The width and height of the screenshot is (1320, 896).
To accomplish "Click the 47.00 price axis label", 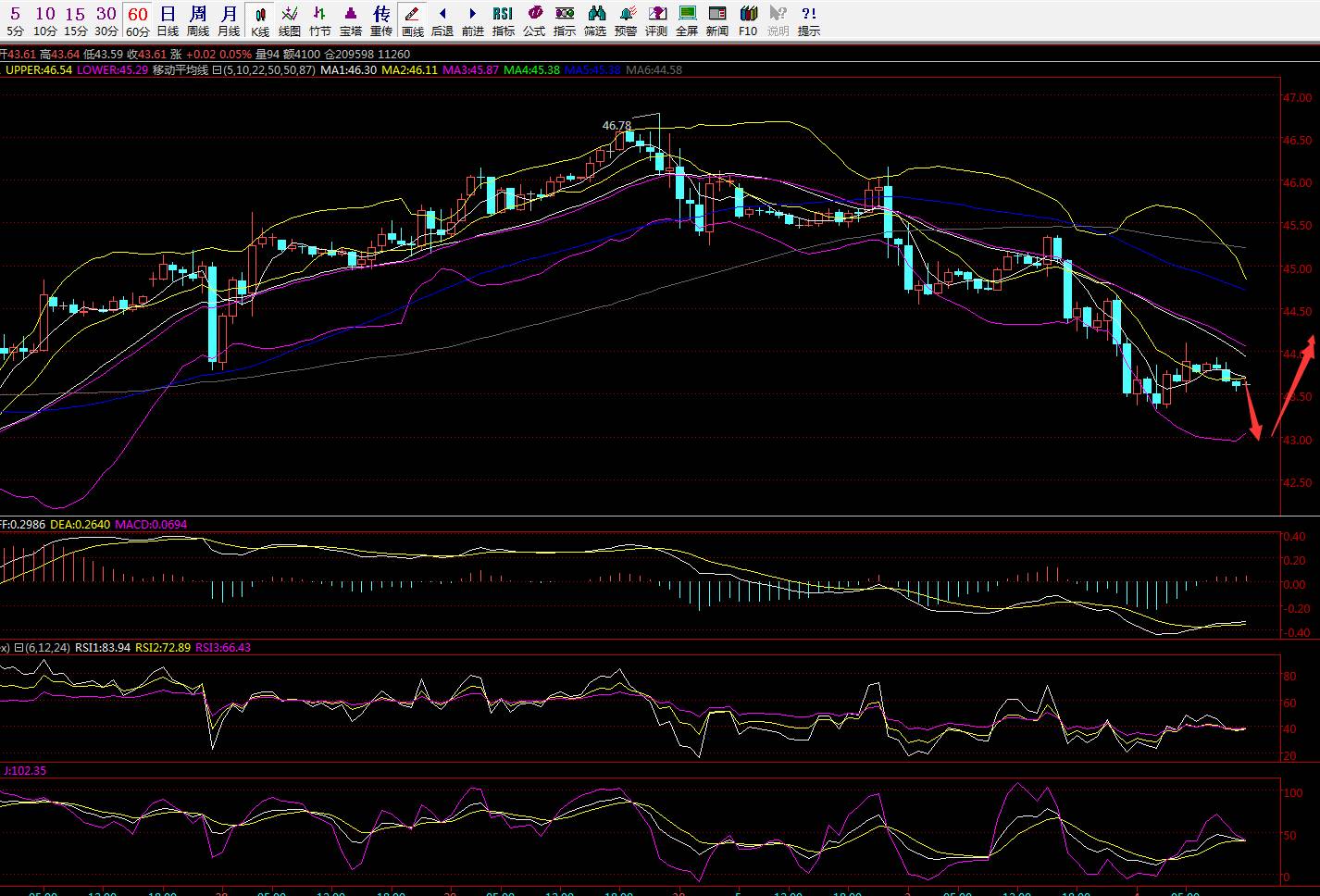I will (x=1297, y=97).
